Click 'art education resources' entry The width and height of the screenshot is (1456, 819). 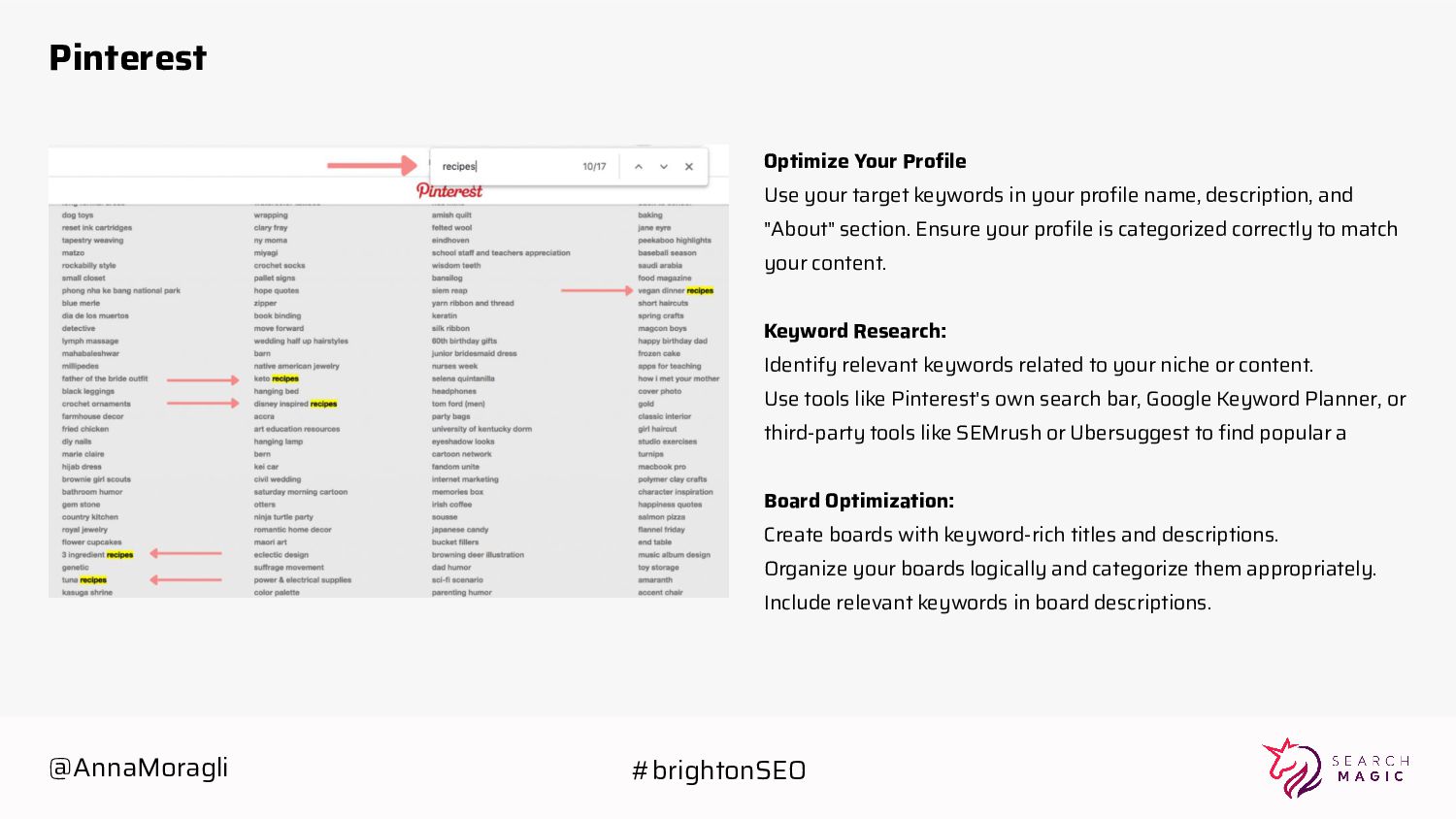pos(297,429)
